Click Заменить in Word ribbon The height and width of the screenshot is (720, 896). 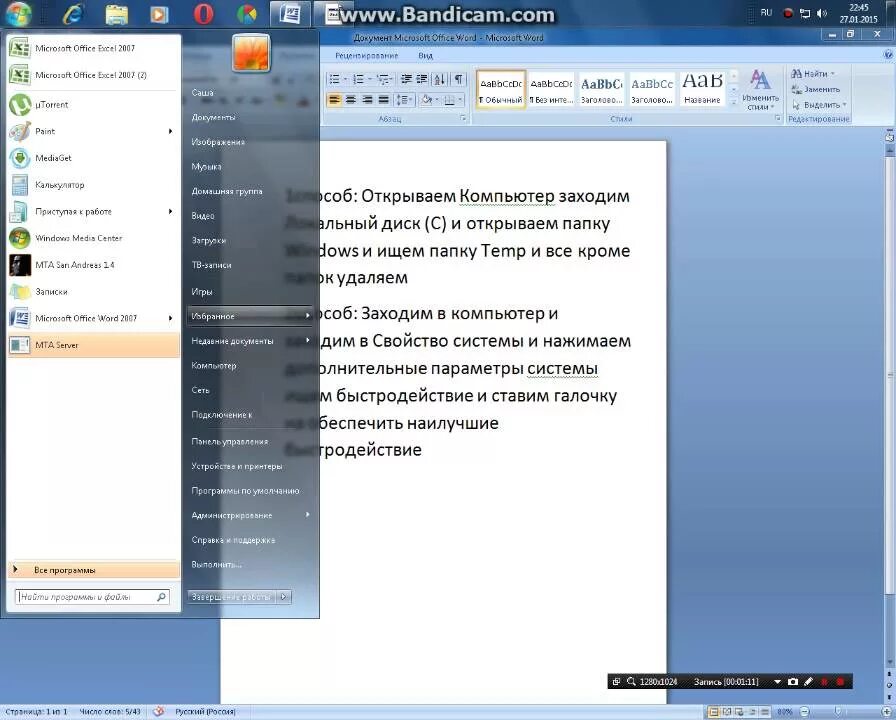815,89
